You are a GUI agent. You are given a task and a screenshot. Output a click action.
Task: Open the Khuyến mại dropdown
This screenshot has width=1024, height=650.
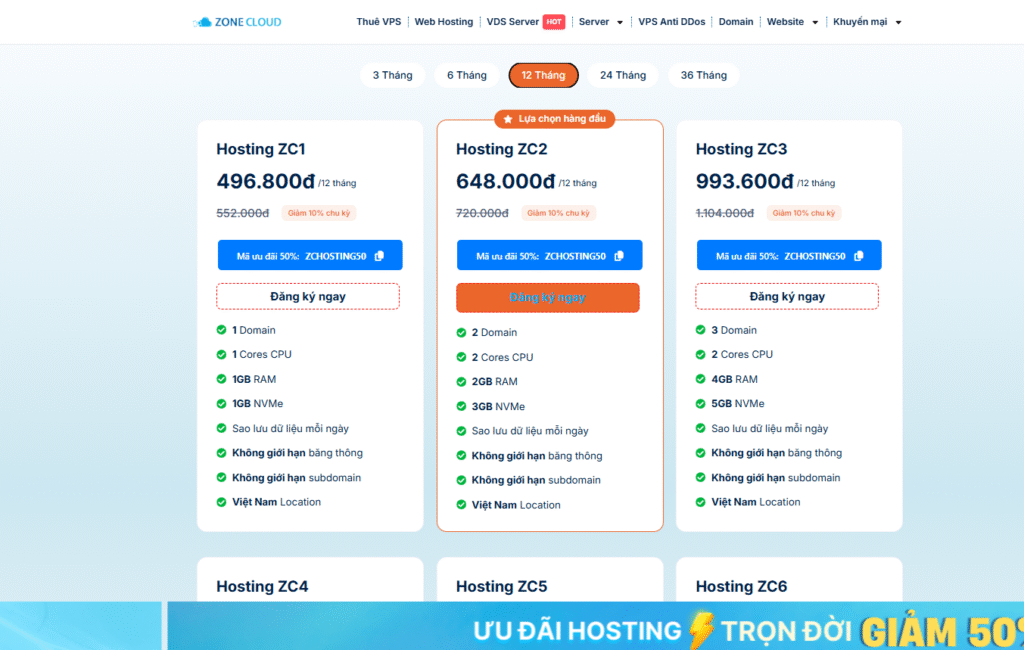866,22
